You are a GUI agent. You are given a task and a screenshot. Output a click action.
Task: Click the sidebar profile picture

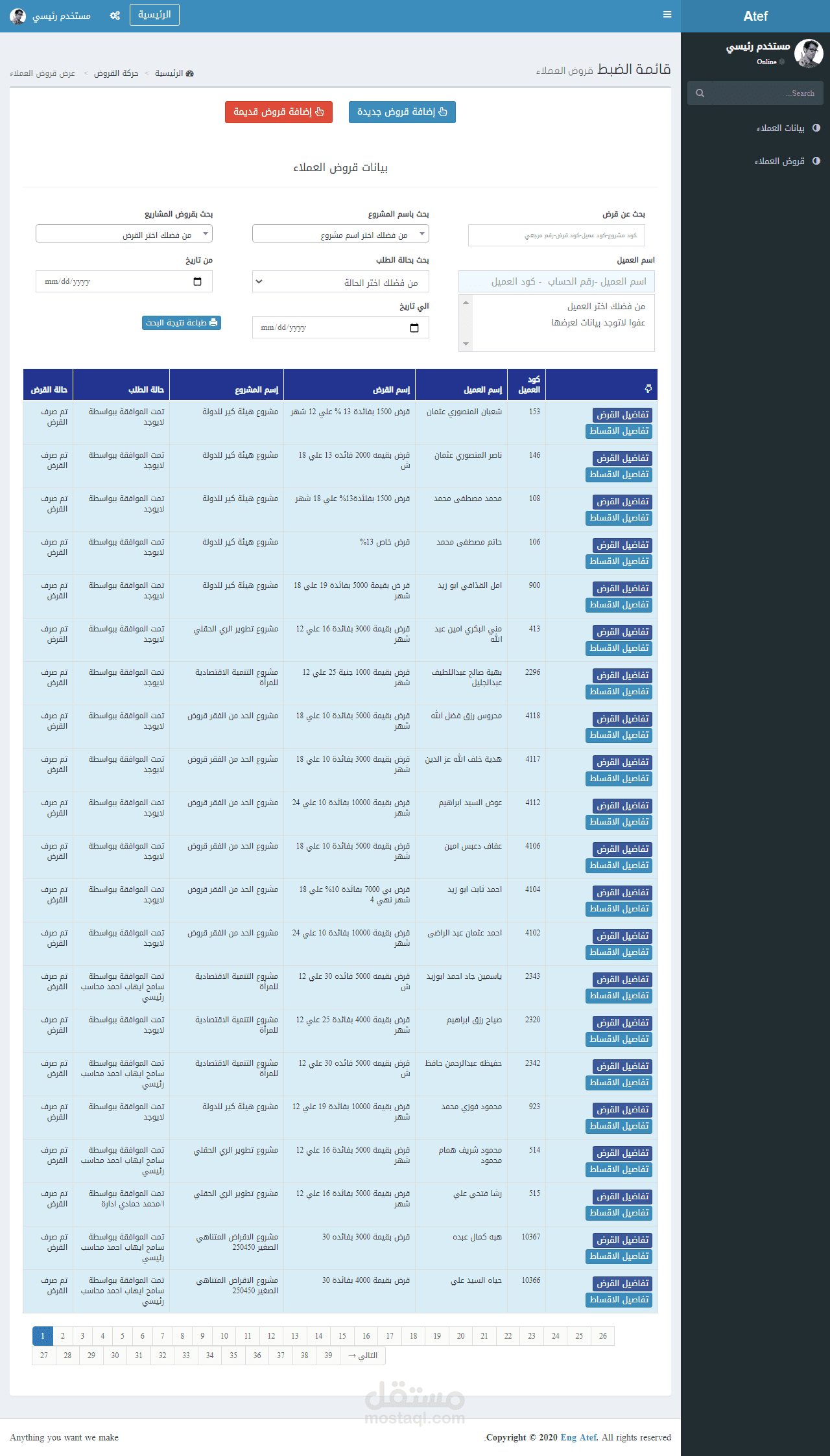809,53
